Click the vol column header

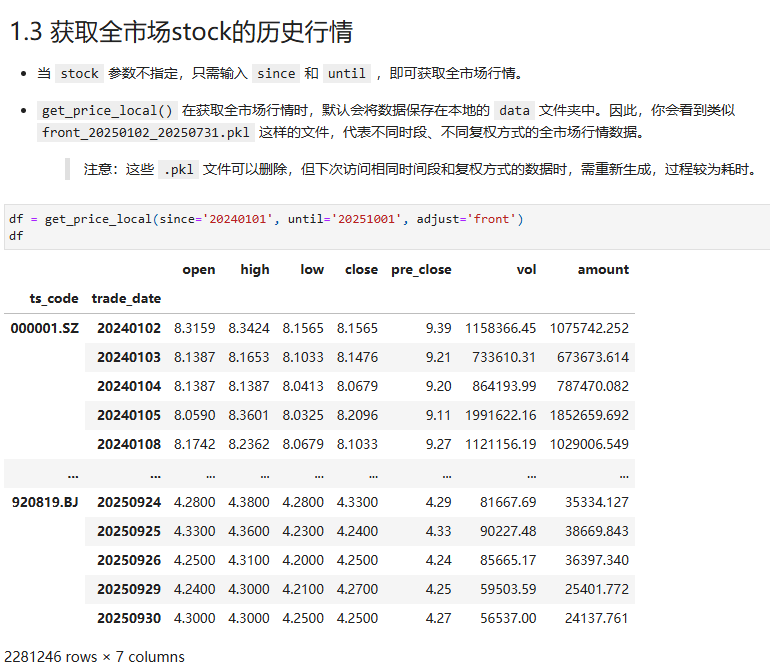tap(526, 269)
